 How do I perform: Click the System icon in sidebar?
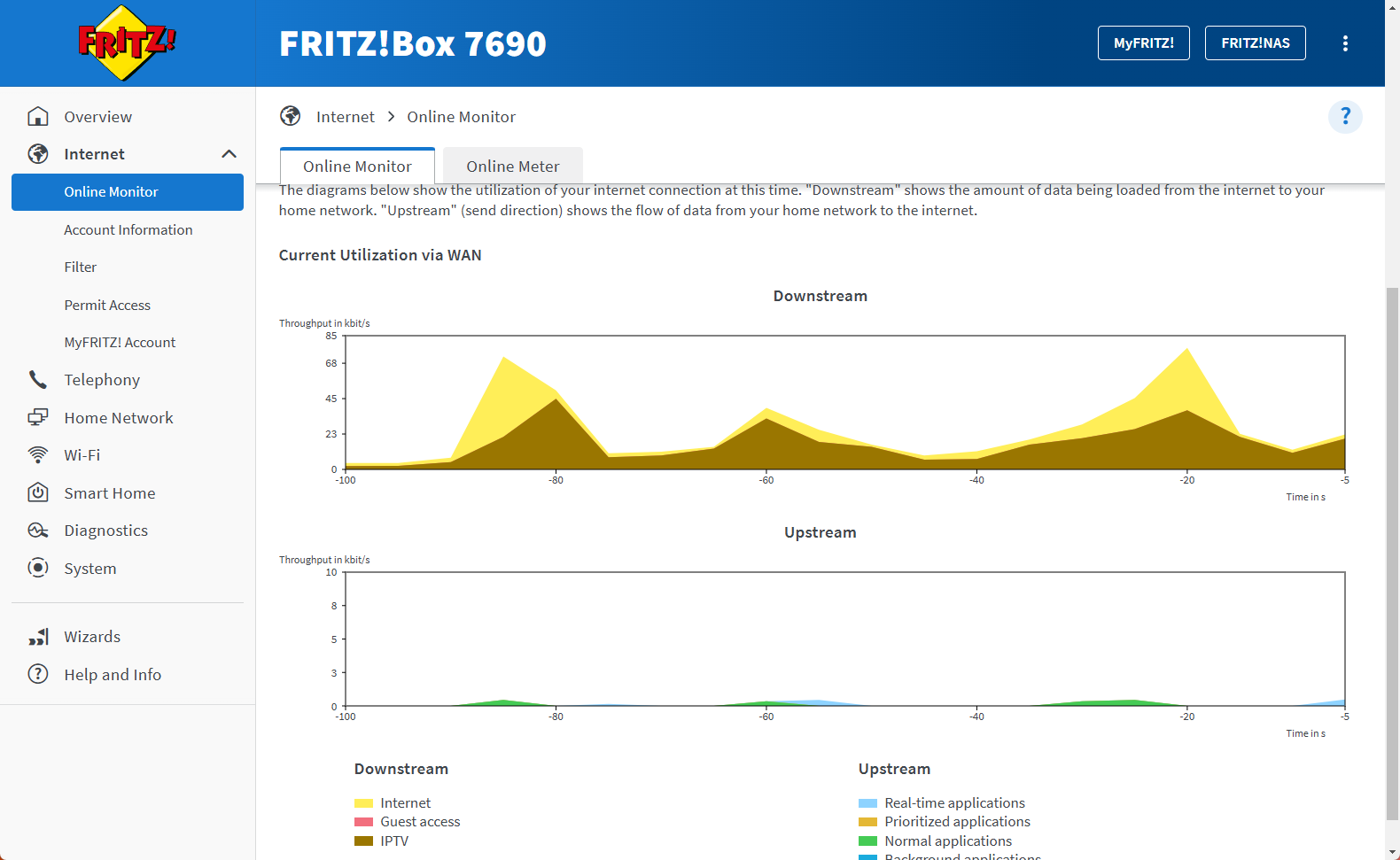38,568
